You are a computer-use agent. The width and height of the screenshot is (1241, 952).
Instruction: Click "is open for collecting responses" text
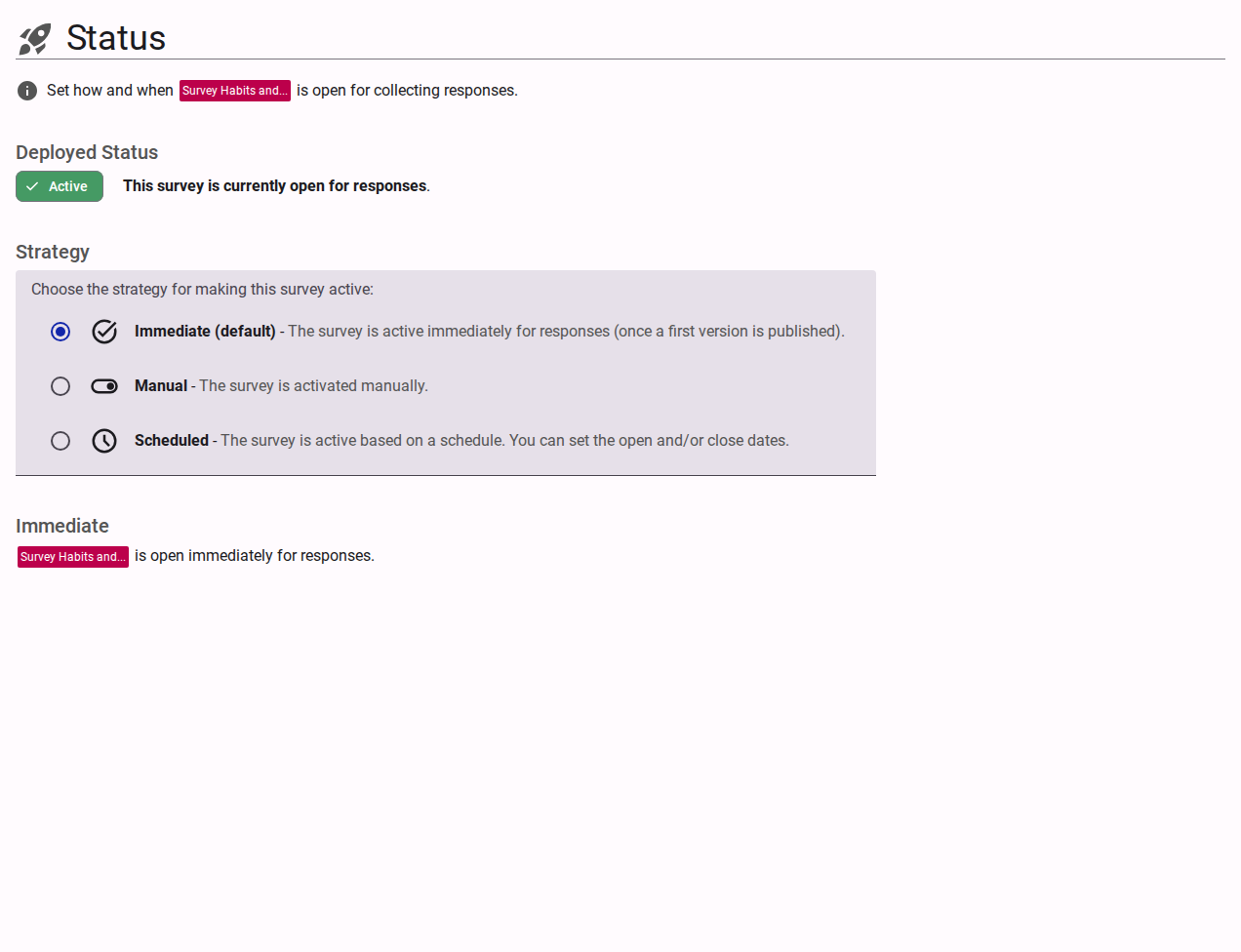click(407, 91)
